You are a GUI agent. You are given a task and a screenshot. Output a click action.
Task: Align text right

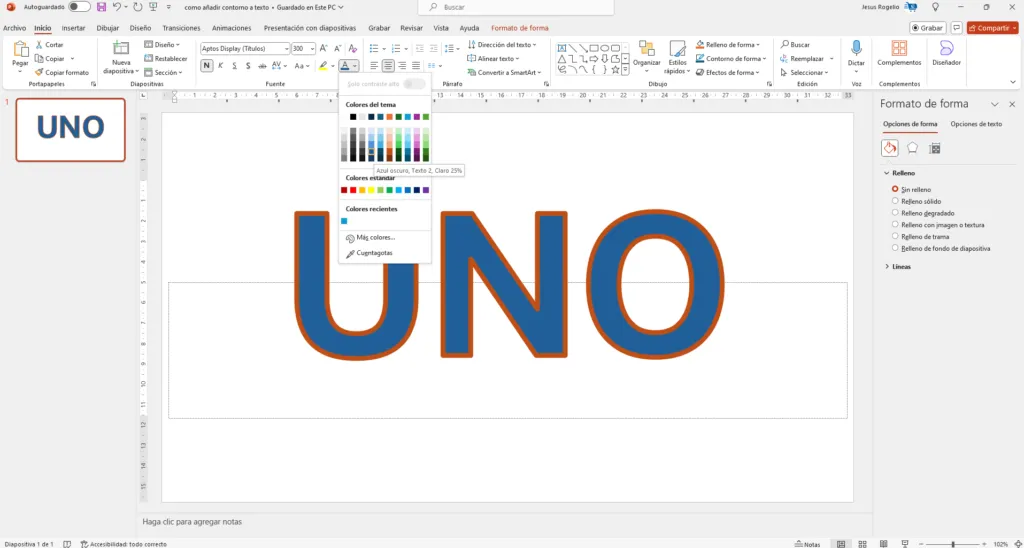402,65
